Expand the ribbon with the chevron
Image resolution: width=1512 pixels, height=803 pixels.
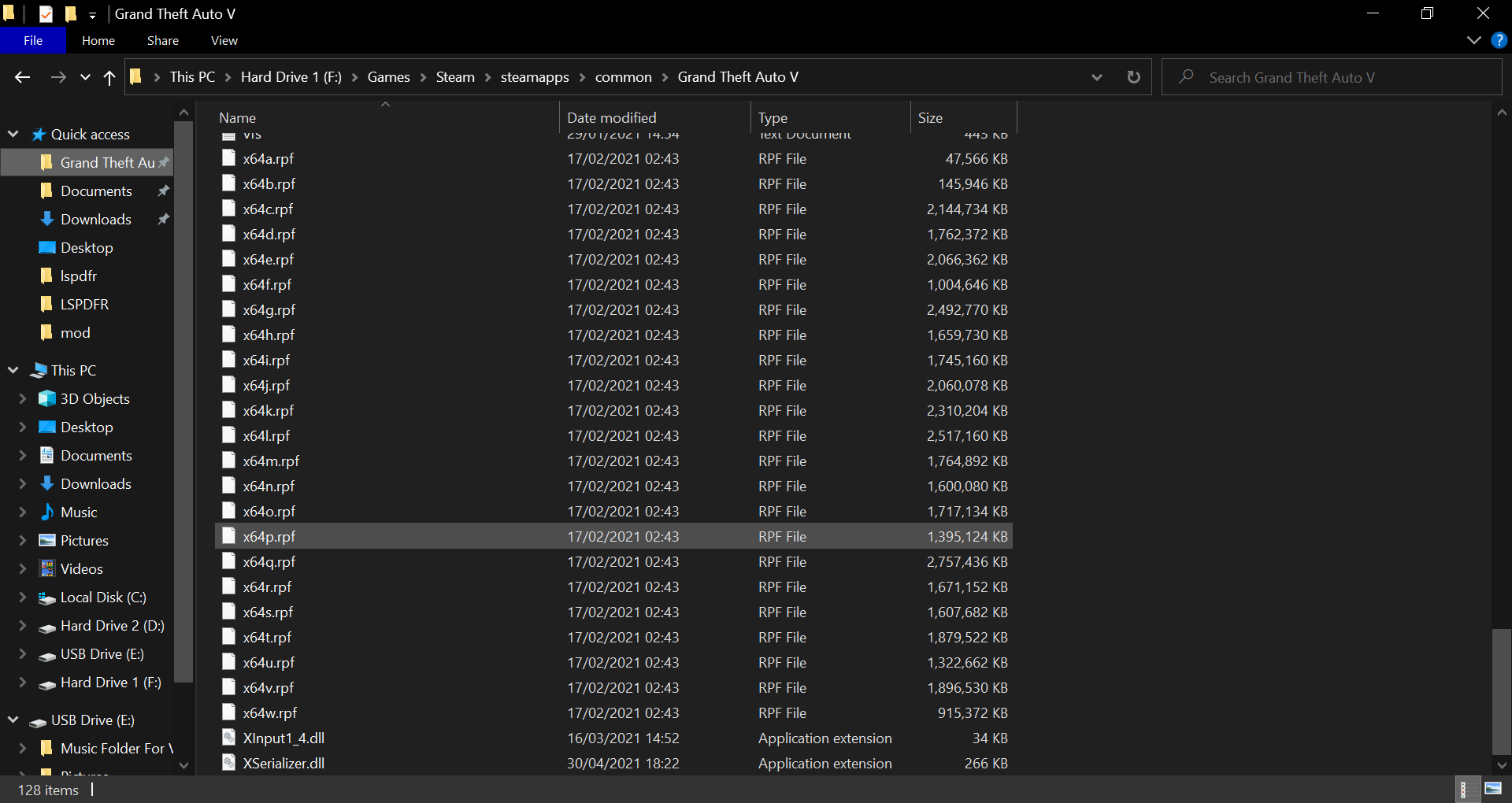tap(1474, 40)
